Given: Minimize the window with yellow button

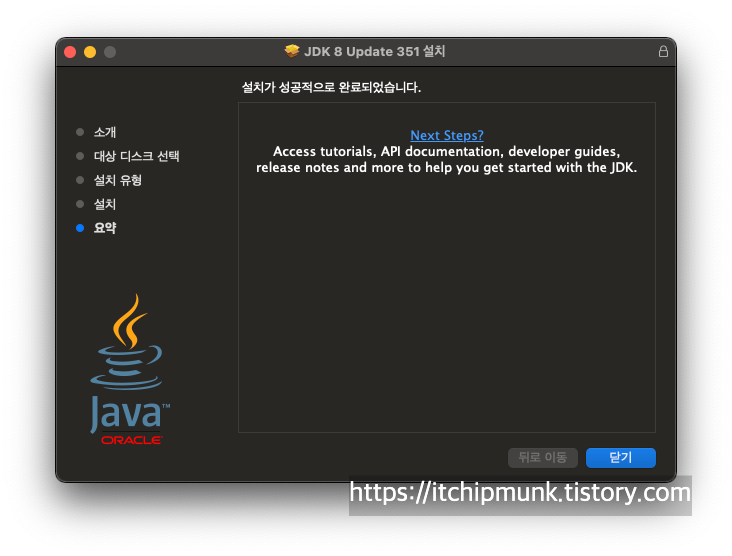Looking at the screenshot, I should tap(90, 52).
